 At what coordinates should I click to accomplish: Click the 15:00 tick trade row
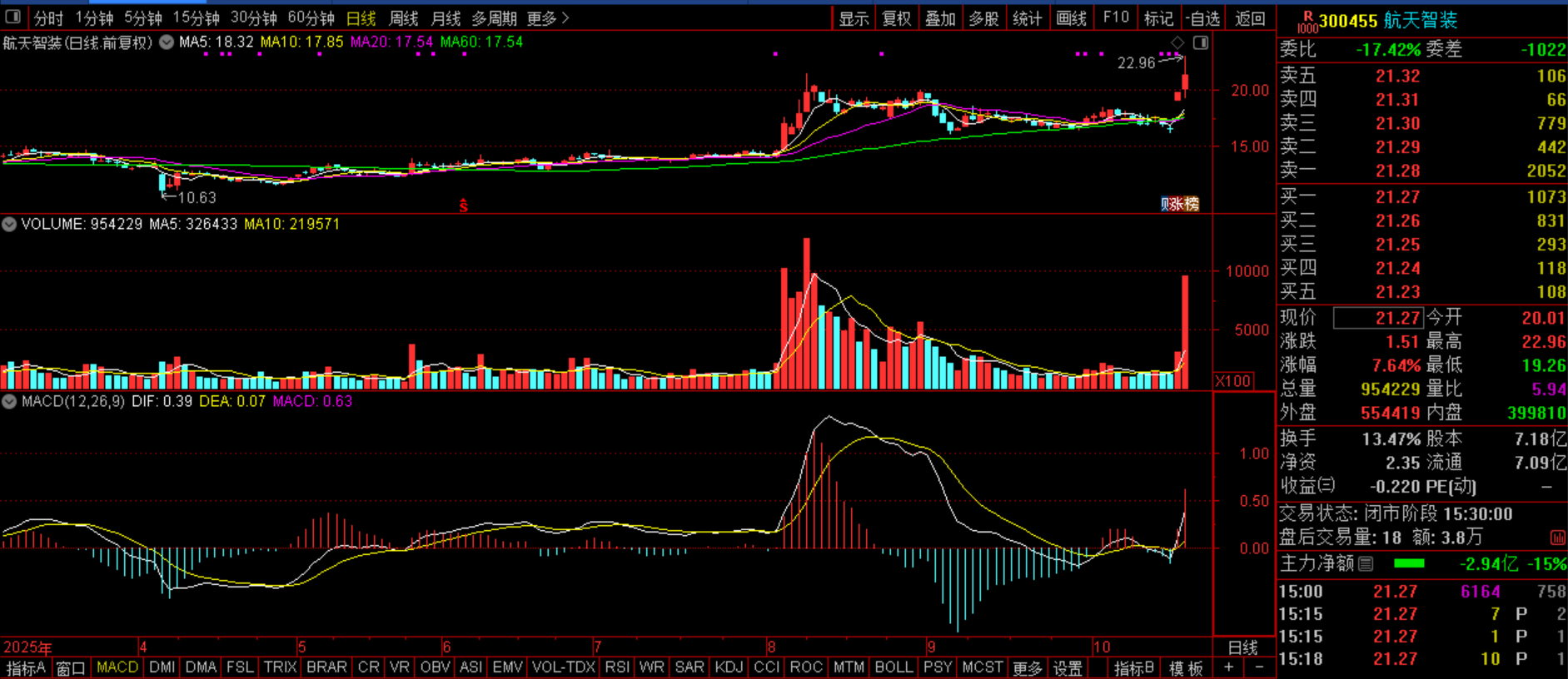point(1423,592)
